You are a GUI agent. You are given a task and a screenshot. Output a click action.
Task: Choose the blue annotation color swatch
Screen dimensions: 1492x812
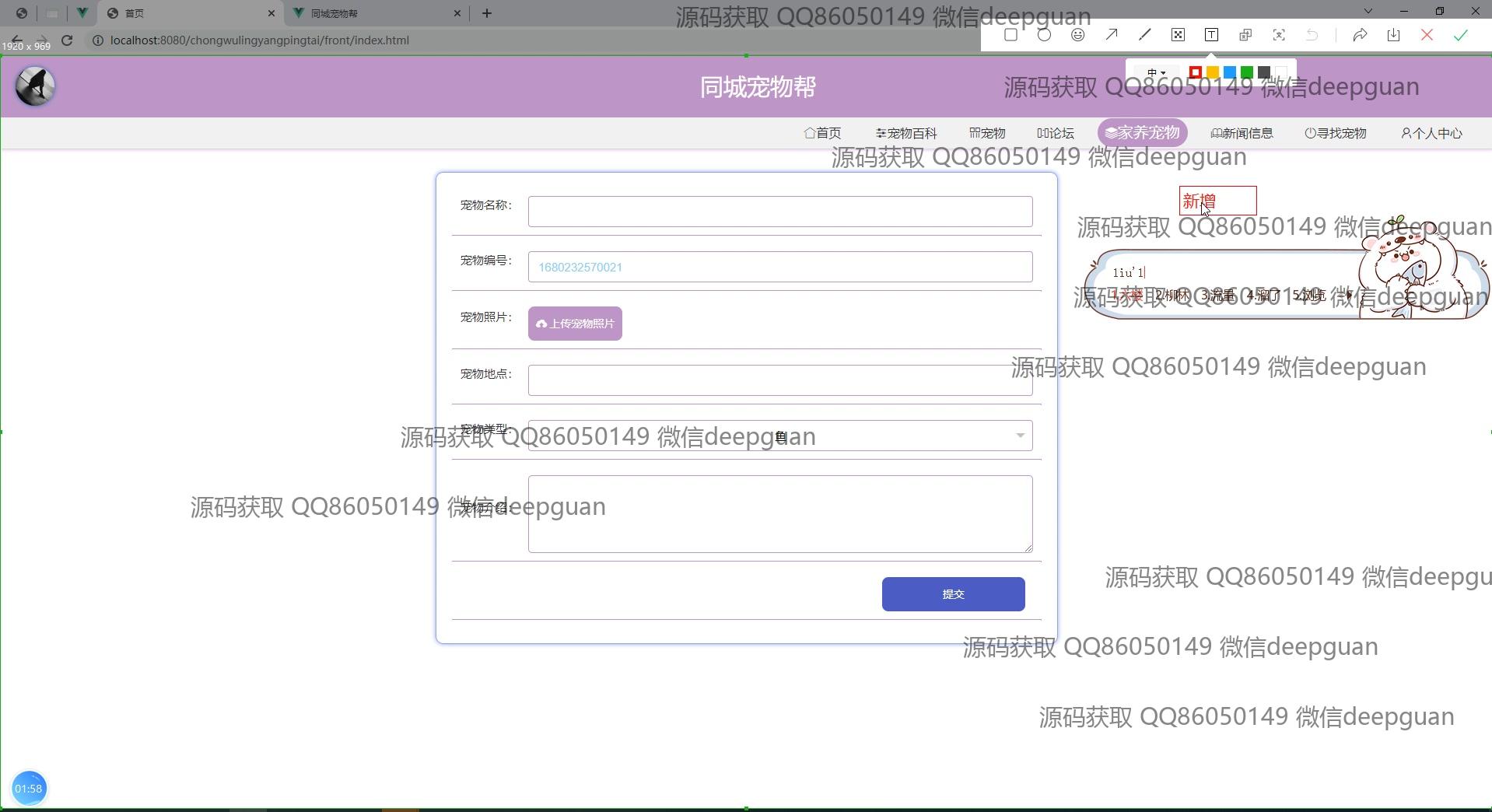pyautogui.click(x=1230, y=72)
